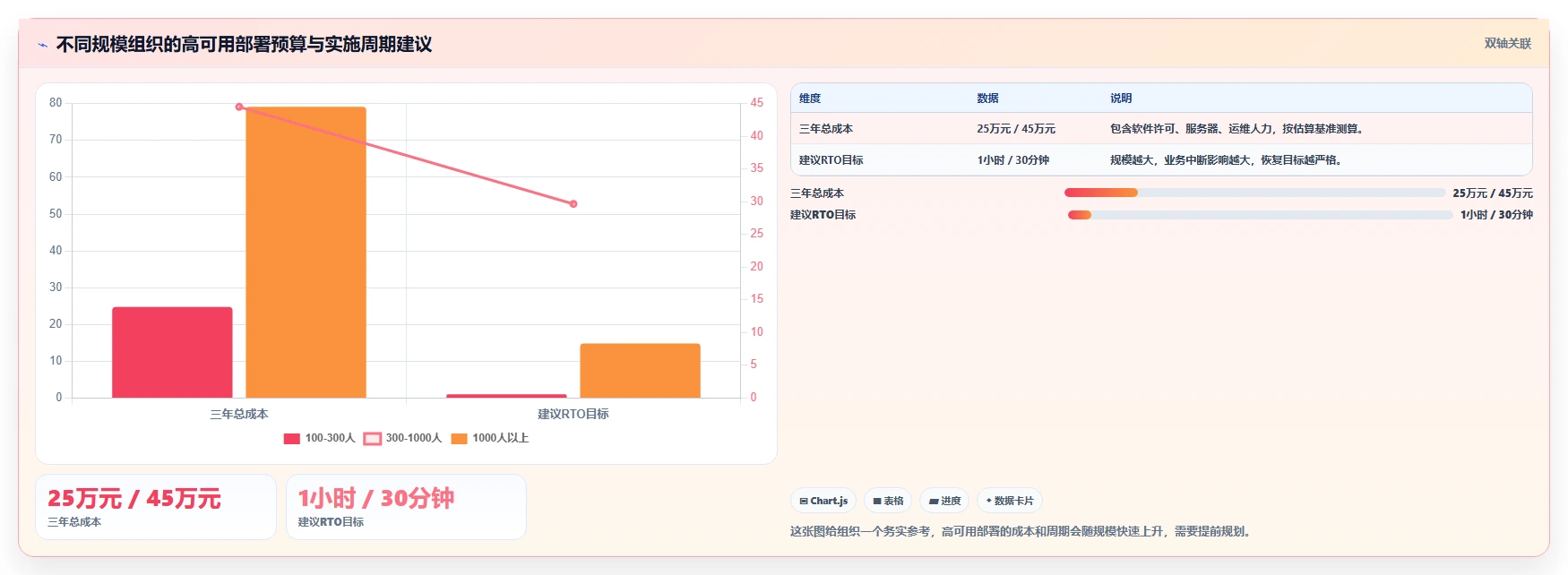Click the line point above 建议RTO目标
This screenshot has width=1568, height=575.
pos(573,204)
